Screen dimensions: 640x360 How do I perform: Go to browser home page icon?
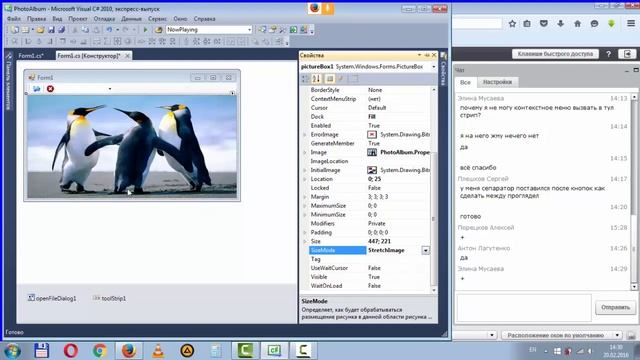[578, 24]
